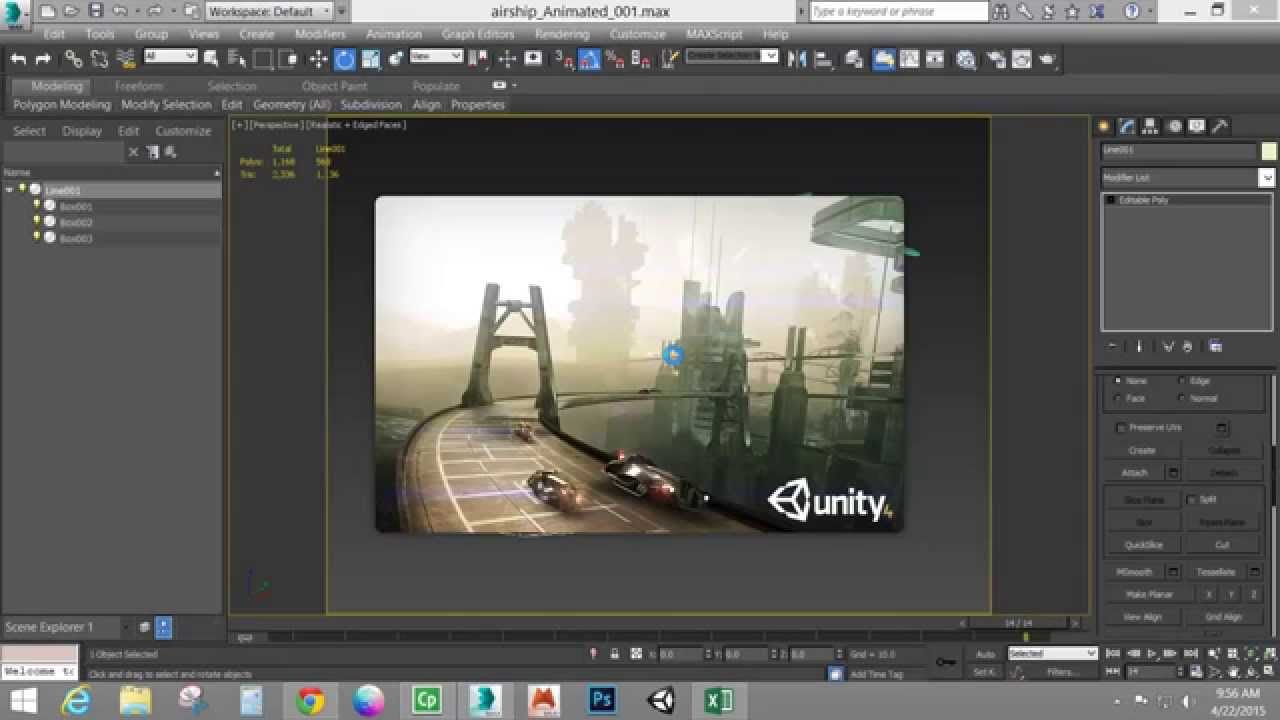Image resolution: width=1280 pixels, height=720 pixels.
Task: Click the Select by Name icon
Action: pyautogui.click(x=237, y=58)
